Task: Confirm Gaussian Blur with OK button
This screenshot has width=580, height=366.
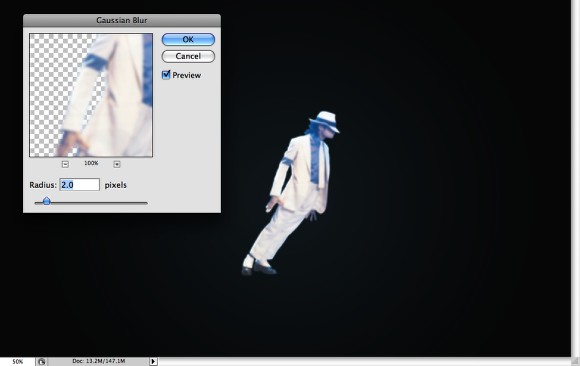Action: [x=188, y=39]
